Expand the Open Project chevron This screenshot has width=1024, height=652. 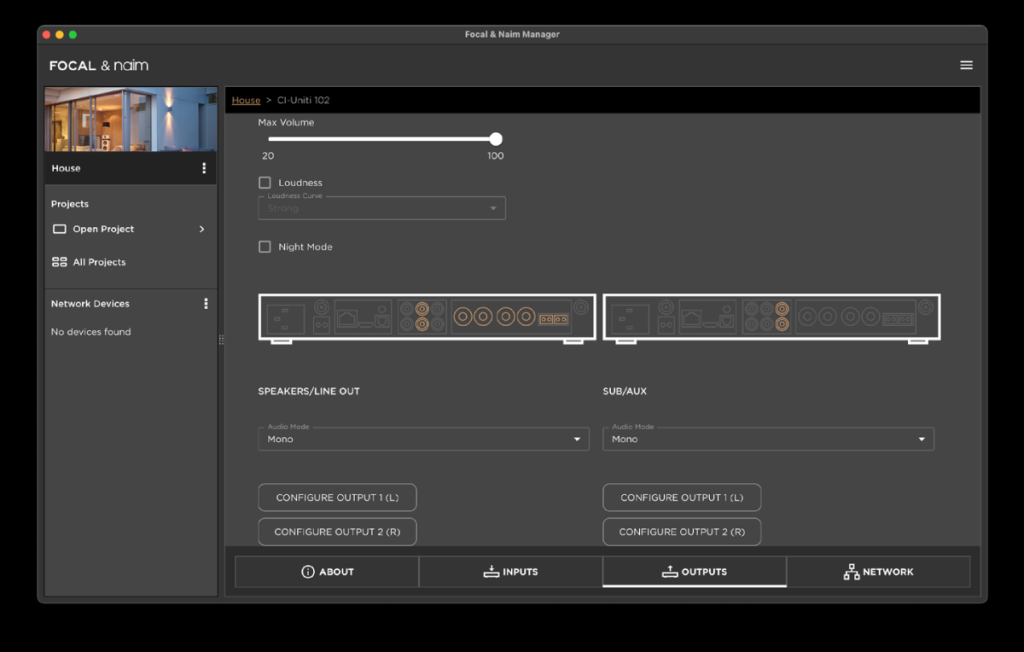click(202, 229)
